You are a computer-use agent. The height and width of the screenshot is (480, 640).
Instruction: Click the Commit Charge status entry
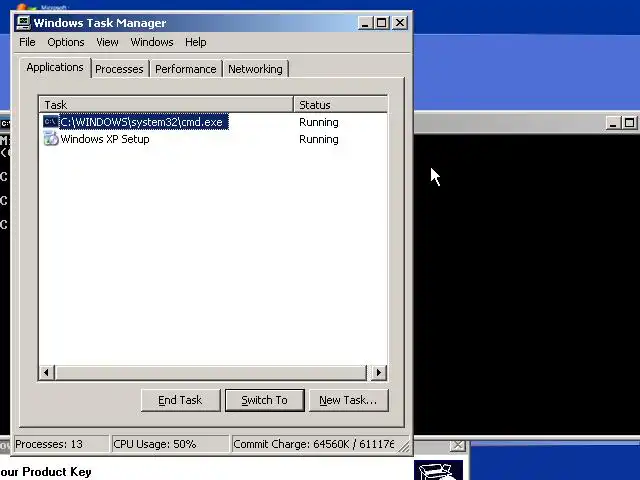[x=313, y=444]
